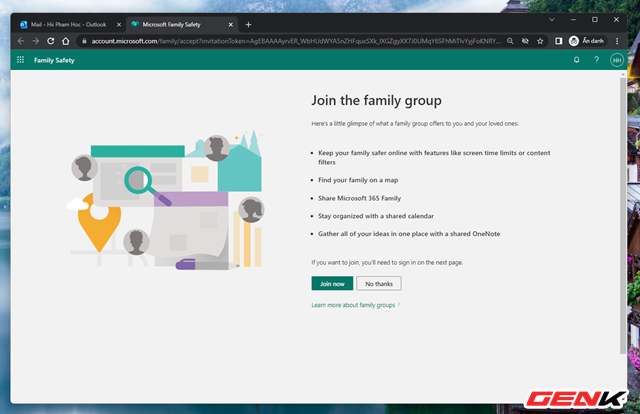
Task: Open a new browser tab
Action: (x=248, y=25)
